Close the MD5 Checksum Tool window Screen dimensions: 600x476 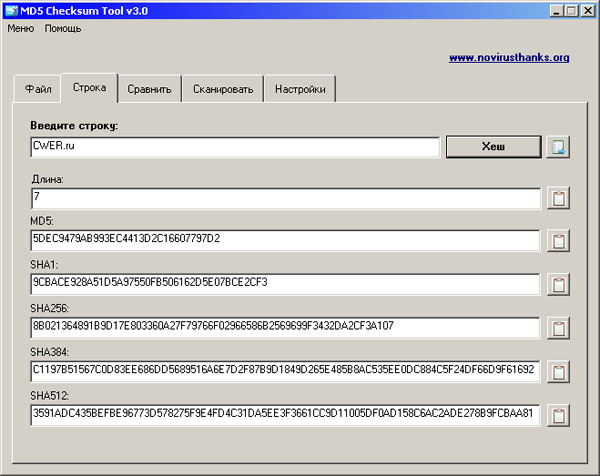(587, 11)
